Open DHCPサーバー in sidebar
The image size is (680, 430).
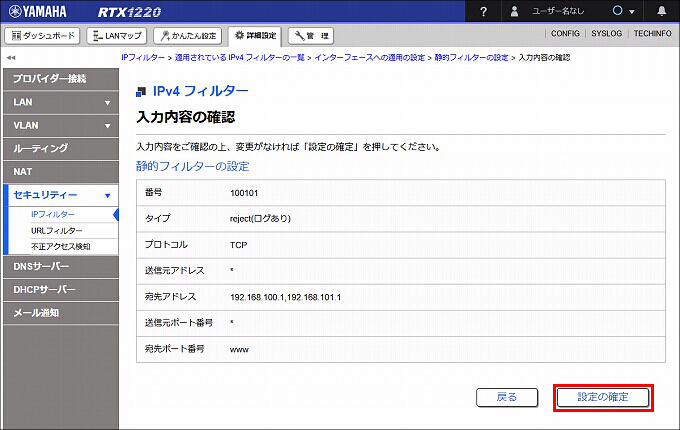[61, 290]
